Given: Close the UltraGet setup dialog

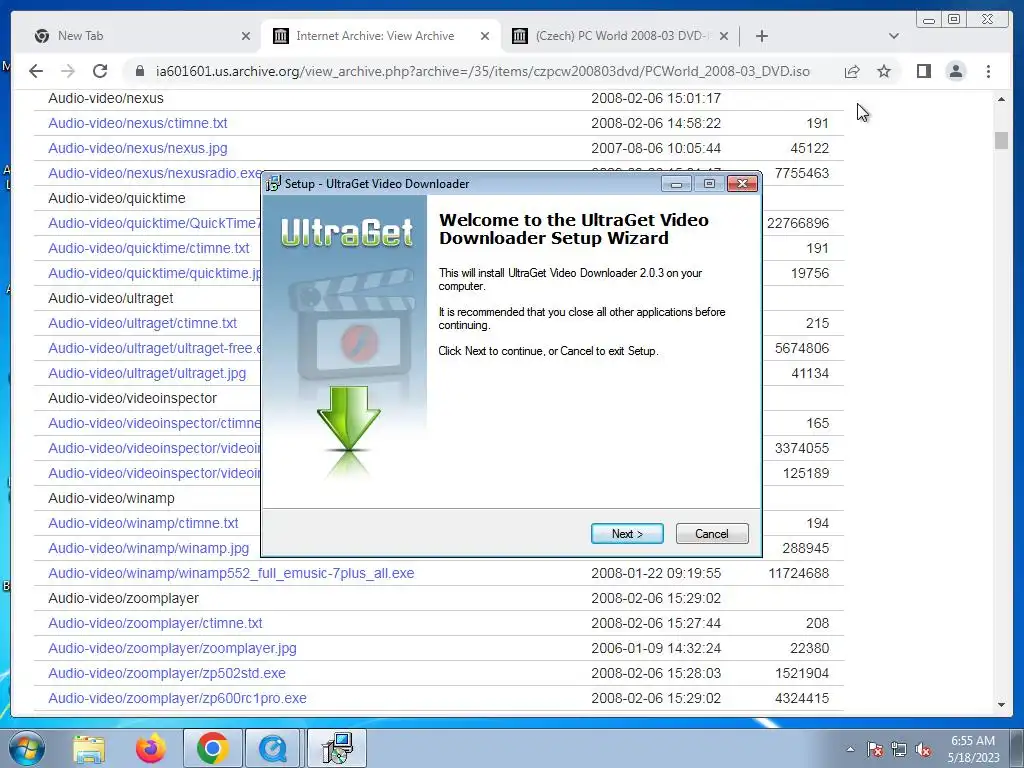Looking at the screenshot, I should point(743,184).
